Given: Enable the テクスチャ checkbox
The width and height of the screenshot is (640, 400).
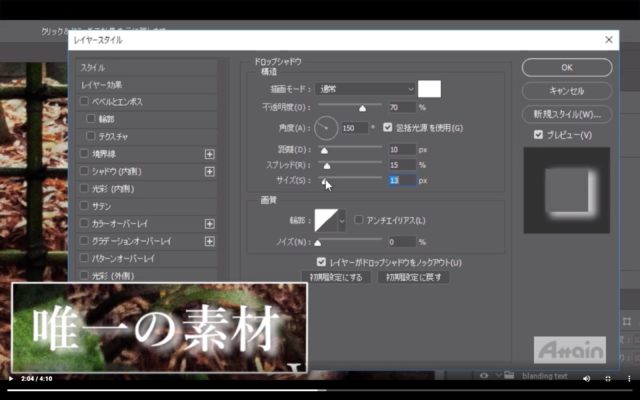Looking at the screenshot, I should pyautogui.click(x=91, y=136).
